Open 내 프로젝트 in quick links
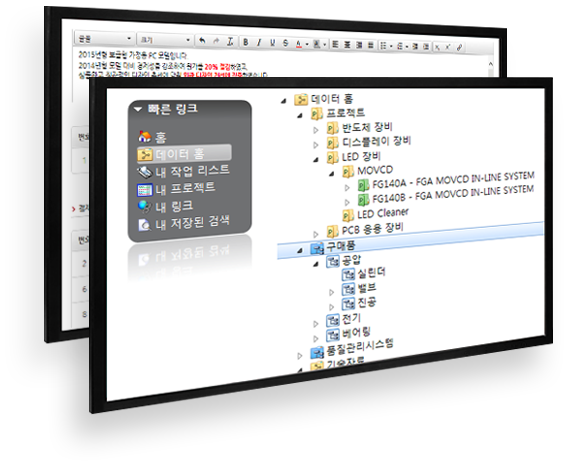The width and height of the screenshot is (568, 468). point(176,188)
